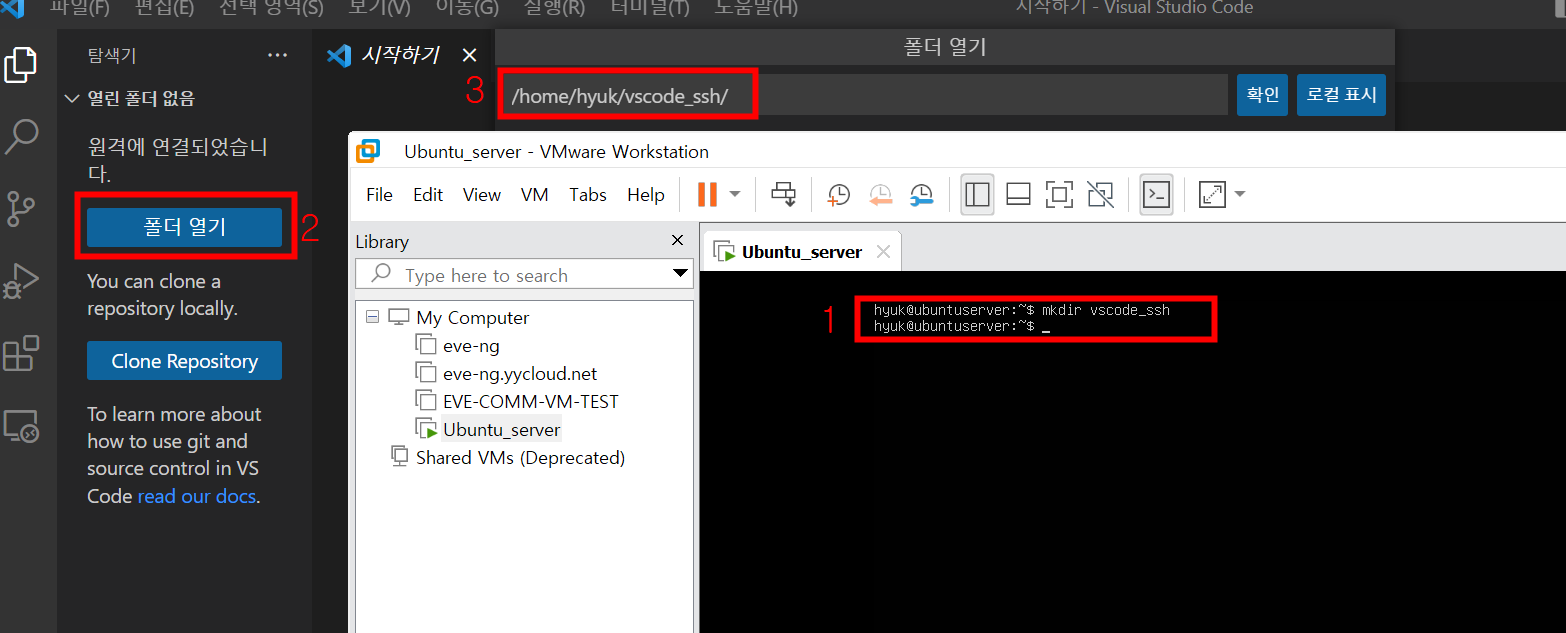Send Ctrl+Alt+Del to the VM icon

click(x=783, y=194)
